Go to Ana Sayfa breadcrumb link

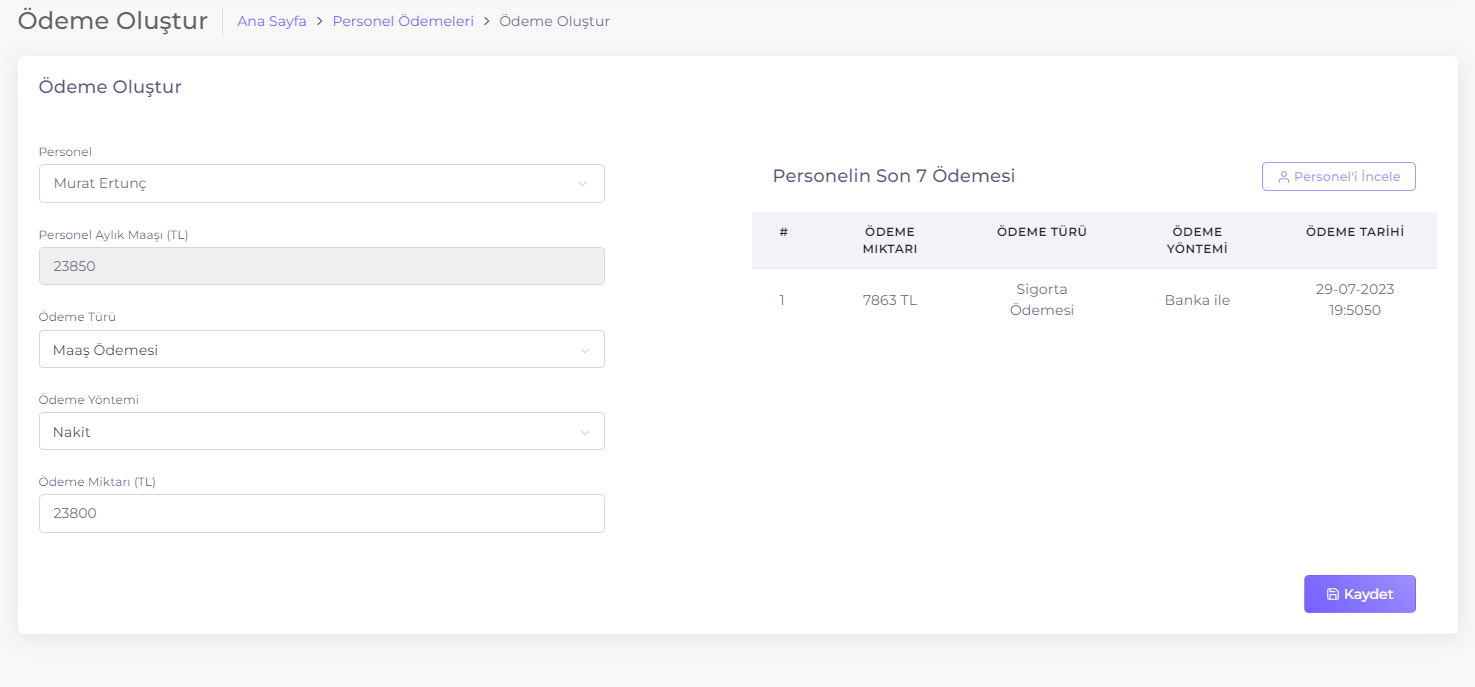tap(272, 21)
